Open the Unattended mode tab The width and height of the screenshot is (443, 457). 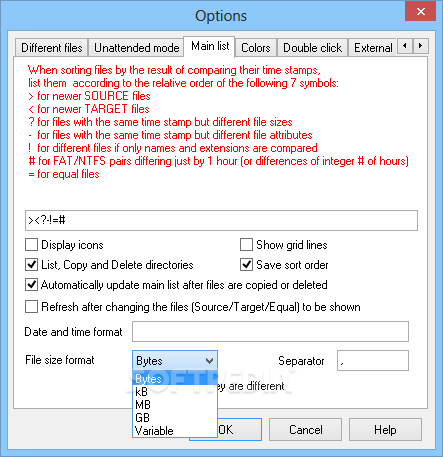(136, 48)
